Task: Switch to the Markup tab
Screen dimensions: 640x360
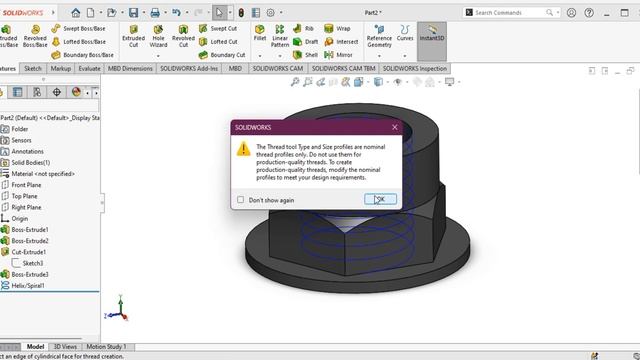Action: pos(61,69)
